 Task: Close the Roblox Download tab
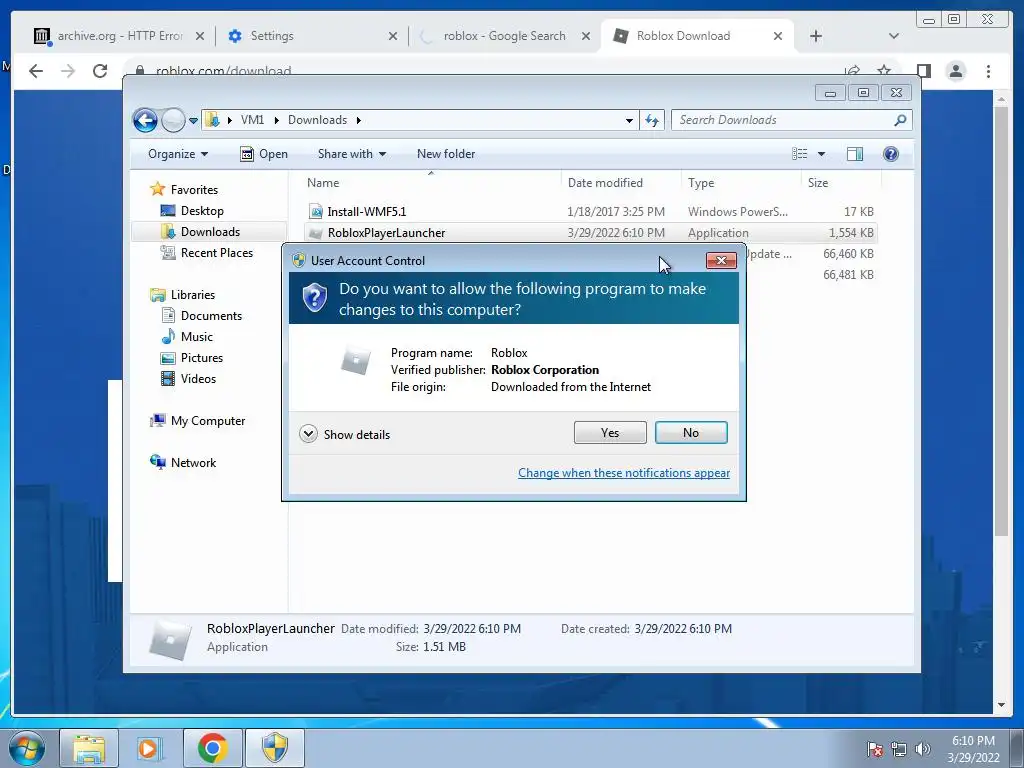point(777,36)
